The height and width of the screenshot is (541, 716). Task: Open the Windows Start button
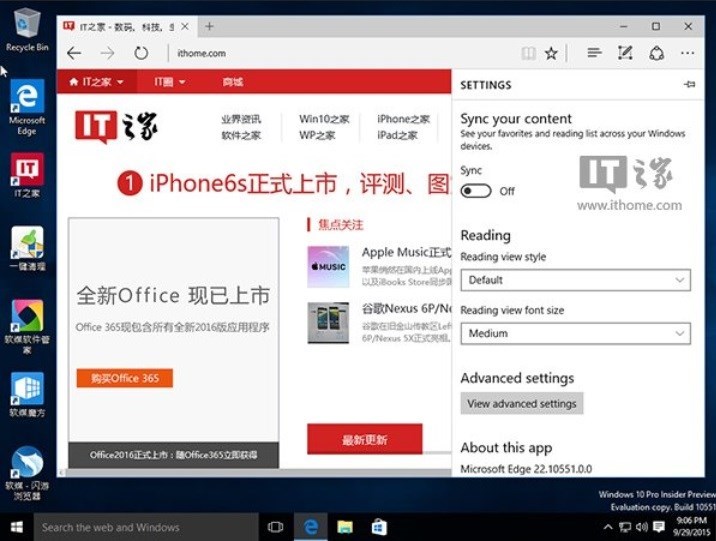(16, 527)
